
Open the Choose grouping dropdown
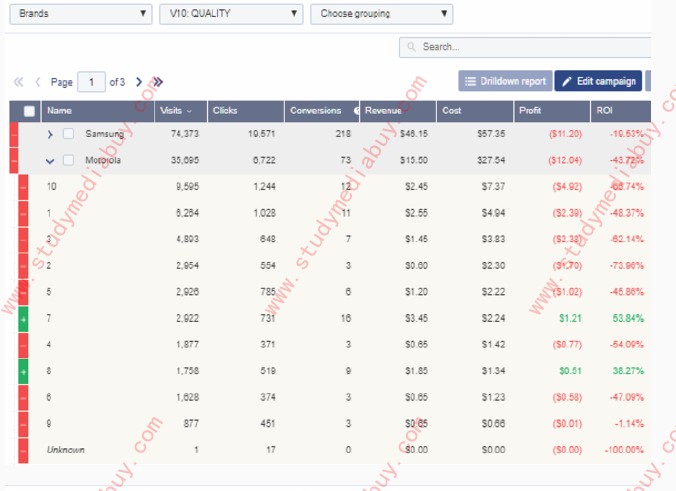pyautogui.click(x=382, y=14)
